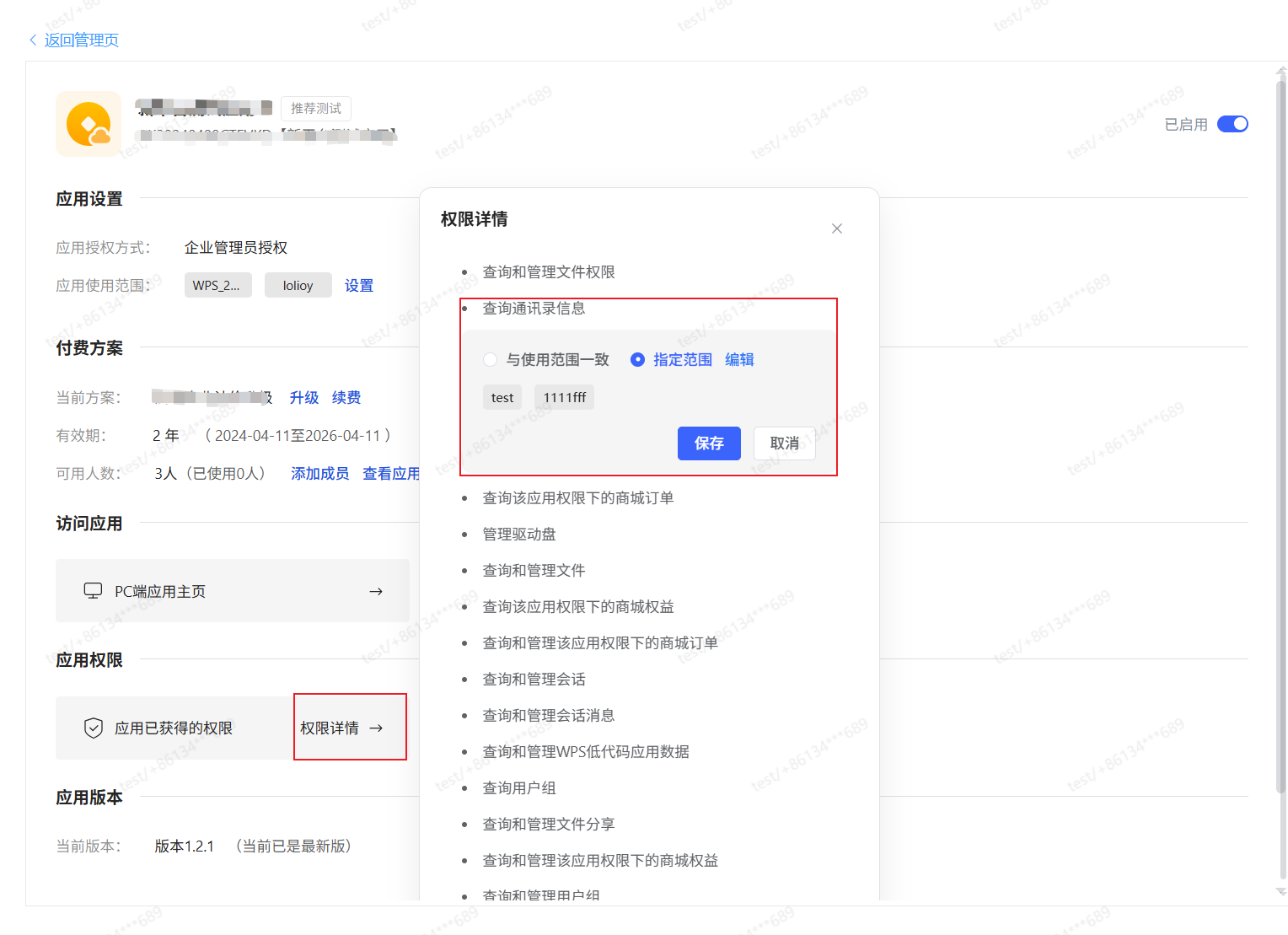1288x935 pixels.
Task: Click the orange app logo icon
Action: [x=89, y=124]
